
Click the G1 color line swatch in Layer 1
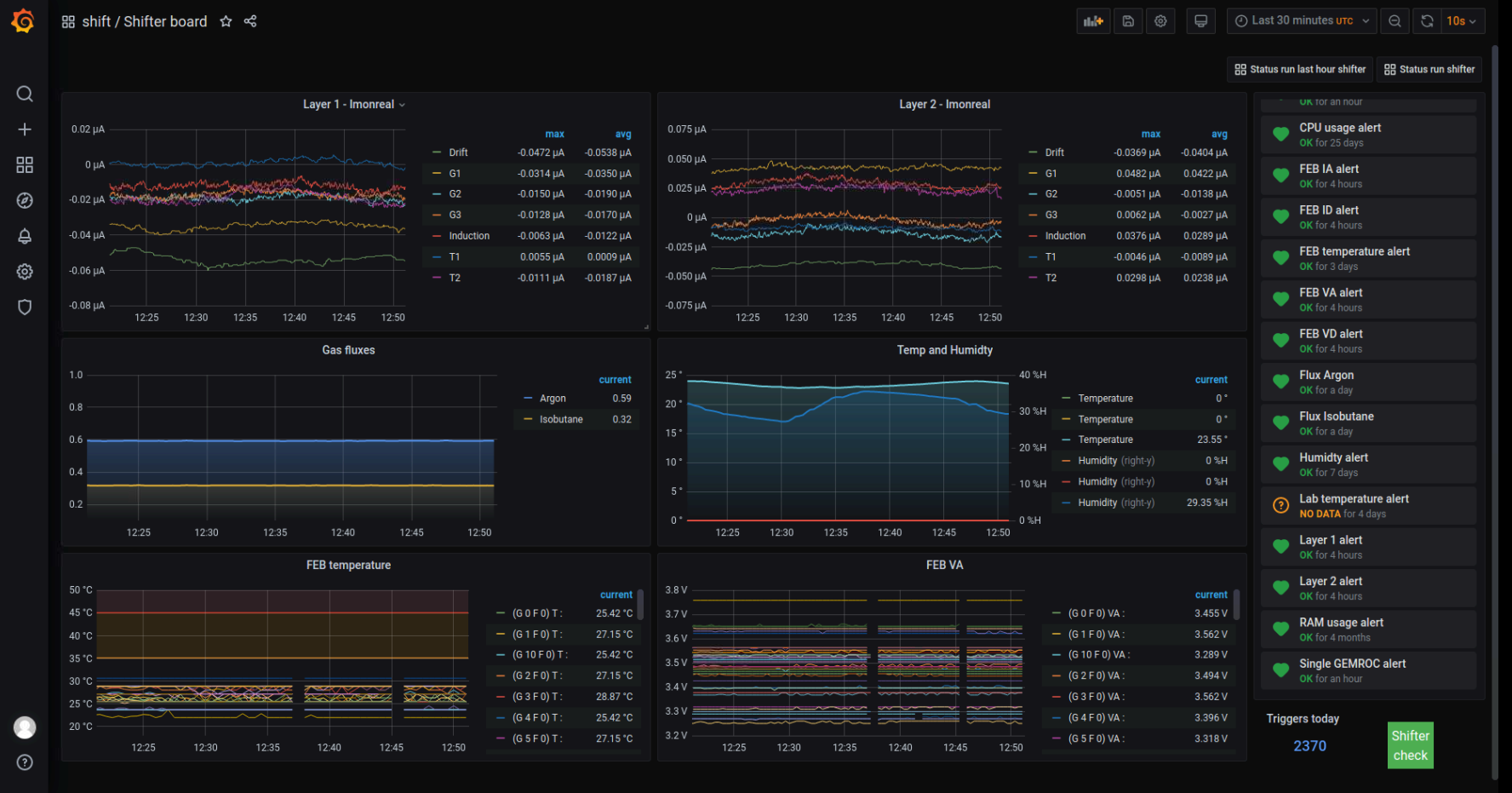(x=436, y=174)
